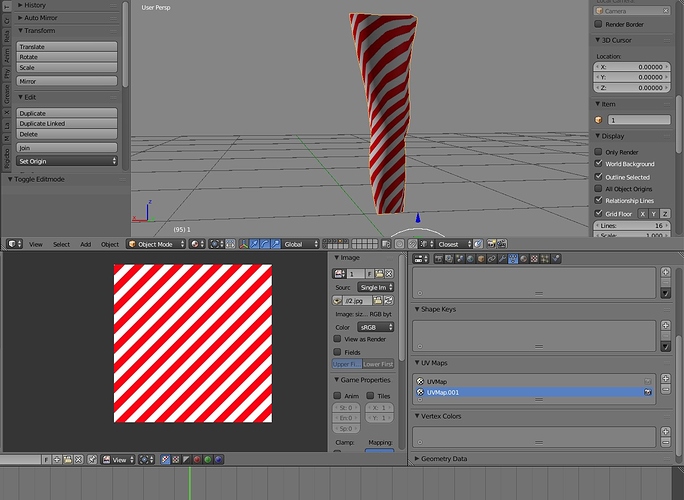
Task: Reload image icon beside //2.jpg path
Action: [388, 301]
